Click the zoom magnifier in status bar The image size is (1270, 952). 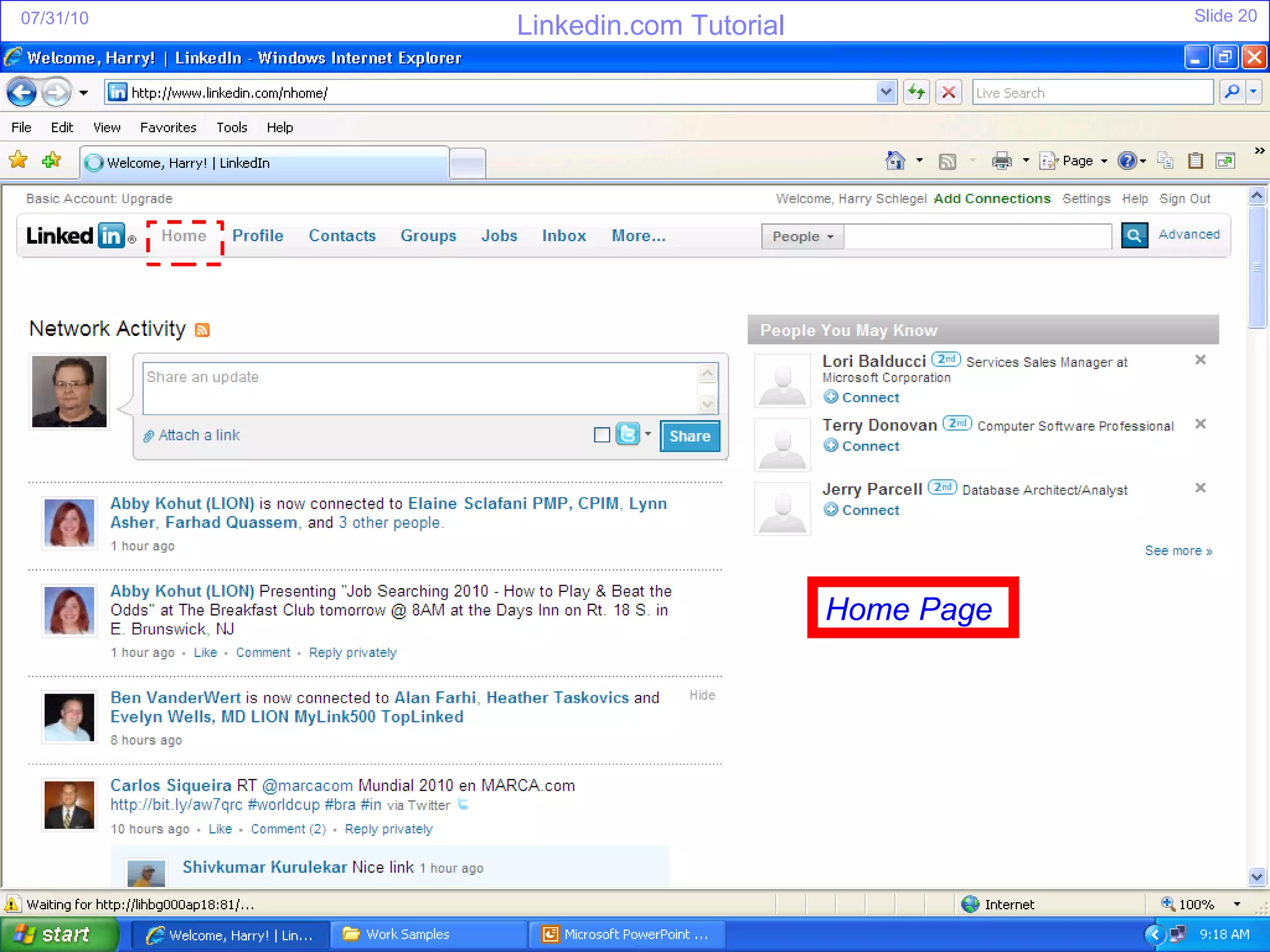(1168, 904)
